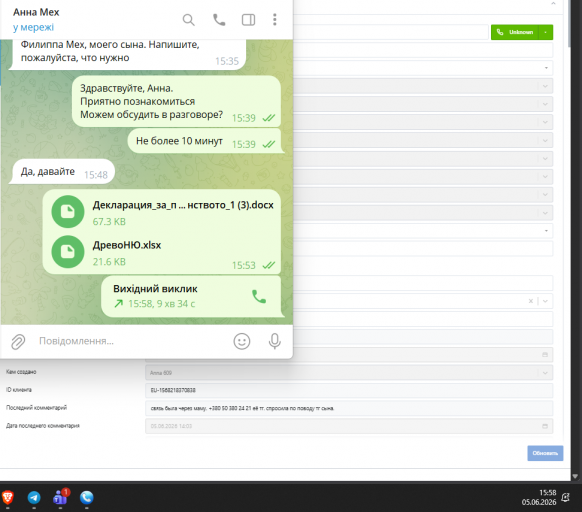Screen dimensions: 582x512
Task: Toggle the Telegram right side panel
Action: (248, 20)
